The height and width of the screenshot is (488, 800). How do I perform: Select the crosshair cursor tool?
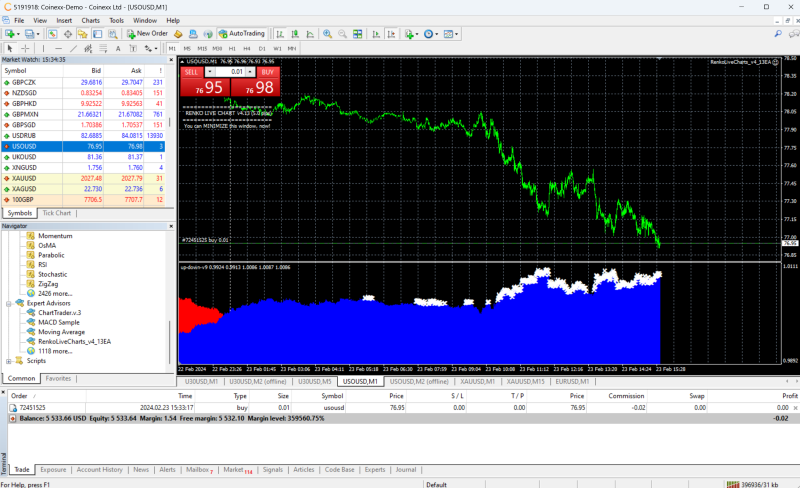(26, 48)
